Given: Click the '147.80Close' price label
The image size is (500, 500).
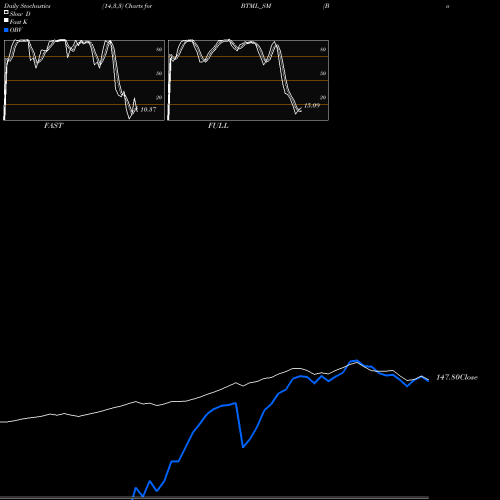Looking at the screenshot, I should [457, 377].
